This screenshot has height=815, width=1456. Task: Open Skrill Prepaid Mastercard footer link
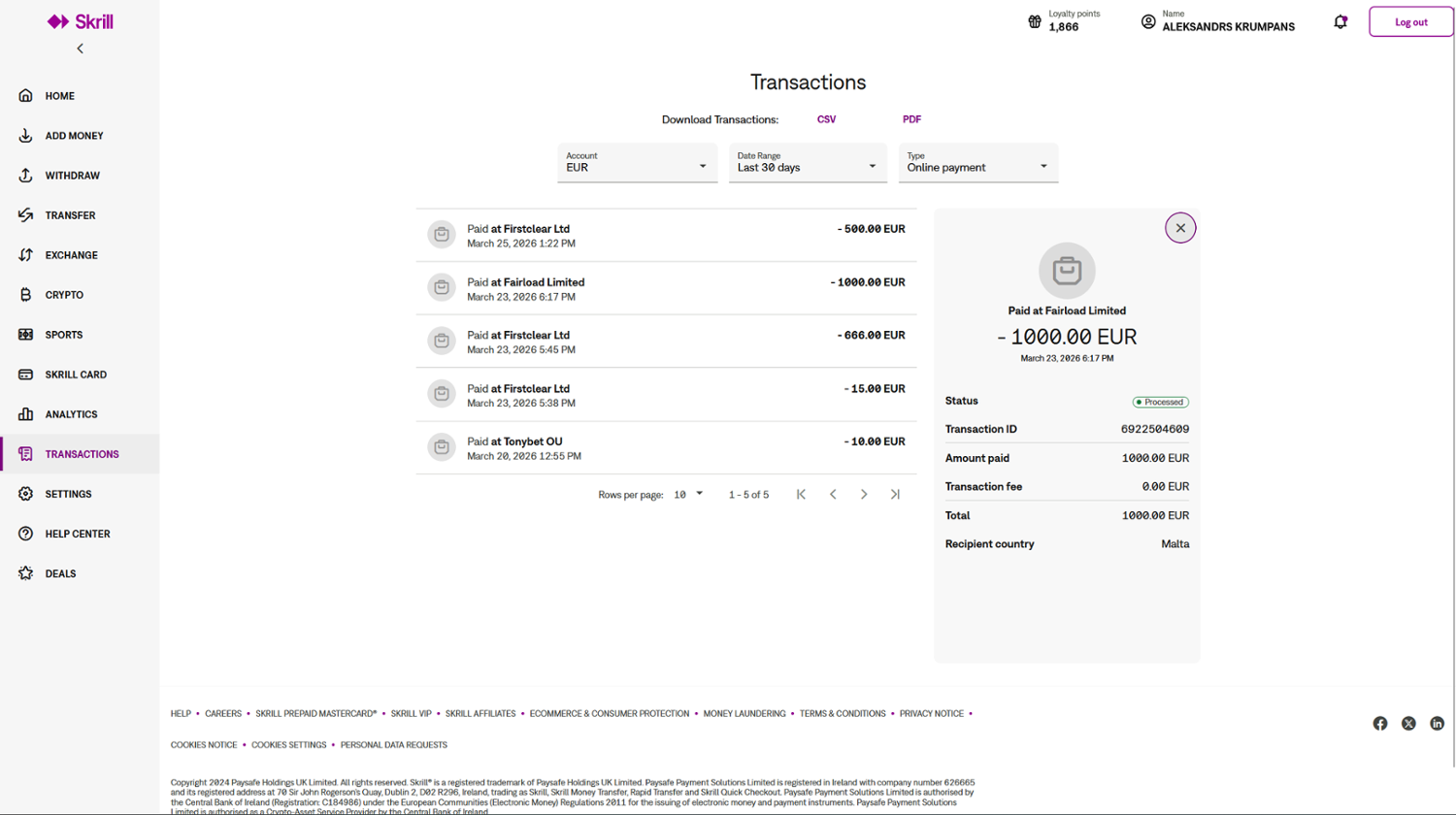[x=316, y=714]
